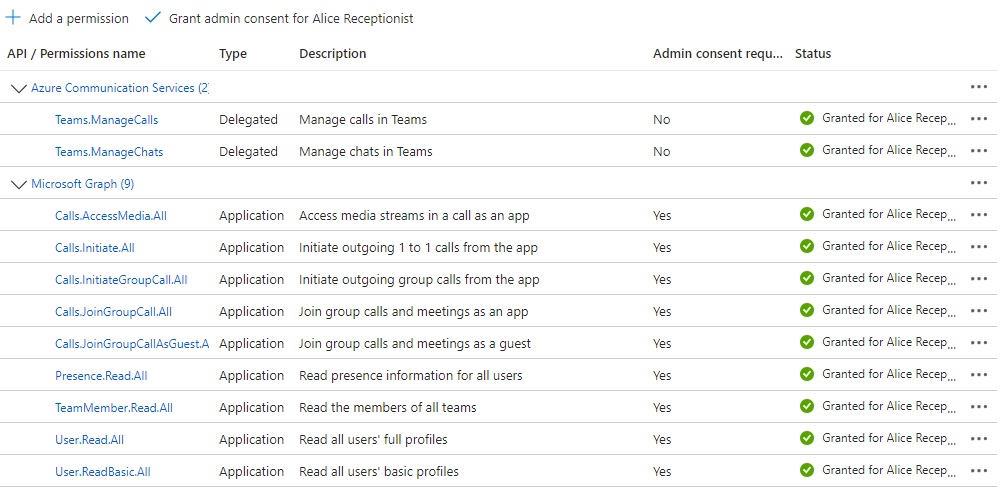Open ellipsis menu for User.Read.All row
Screen dimensions: 1004x489
tap(978, 439)
